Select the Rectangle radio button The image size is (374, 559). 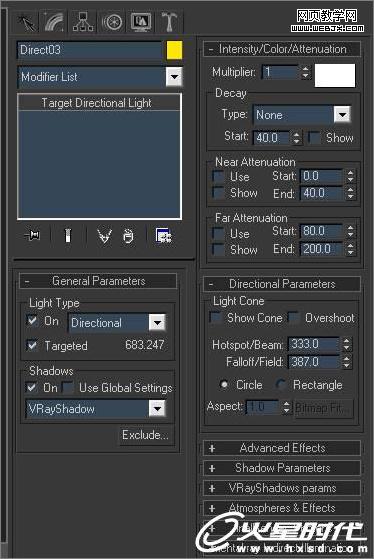click(281, 384)
